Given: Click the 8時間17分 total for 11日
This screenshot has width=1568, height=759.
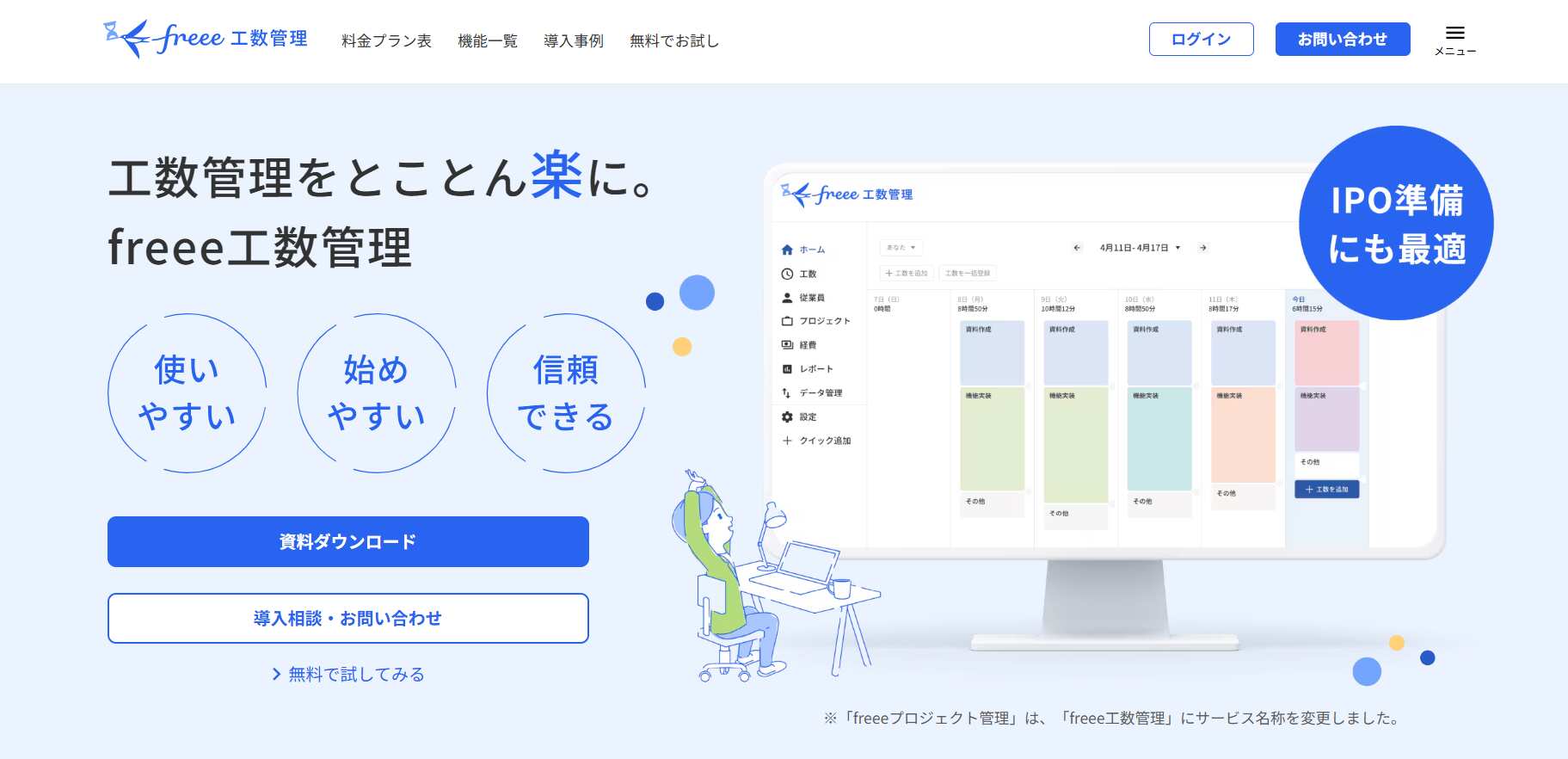Looking at the screenshot, I should pyautogui.click(x=1223, y=309).
